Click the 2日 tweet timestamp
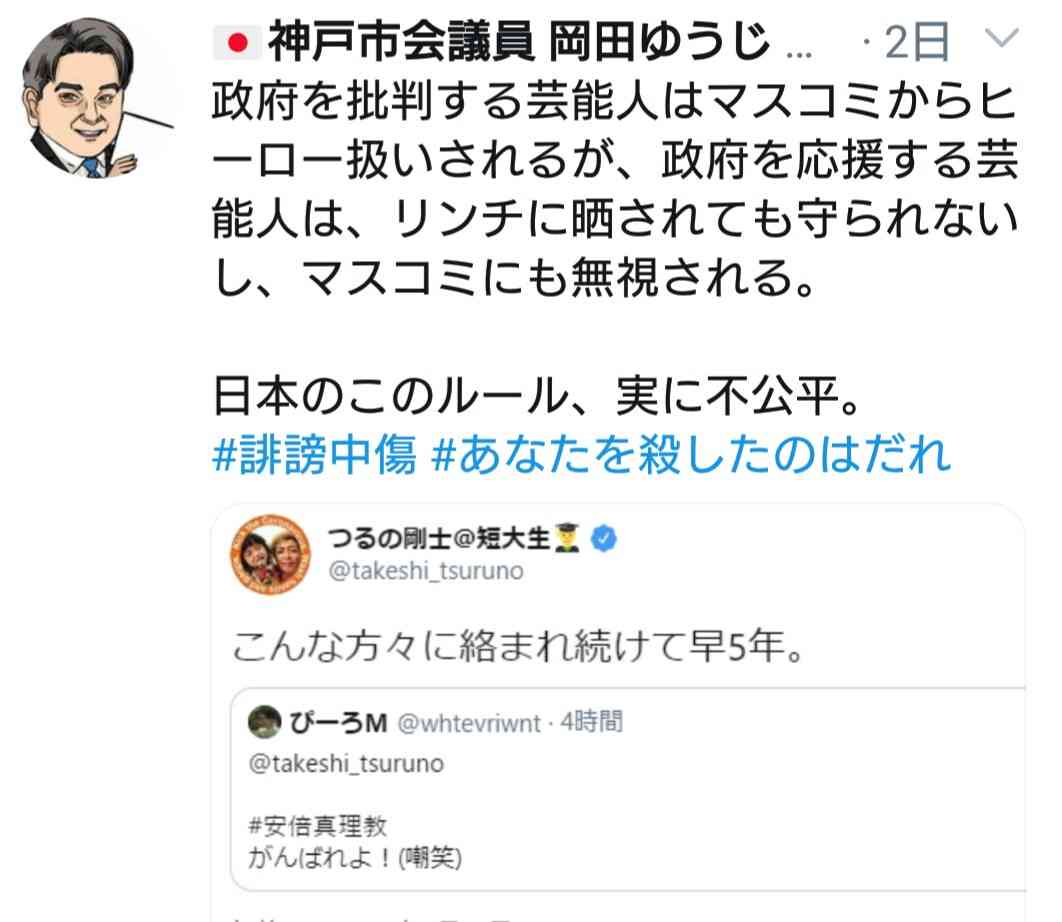1062x922 pixels. [x=917, y=42]
